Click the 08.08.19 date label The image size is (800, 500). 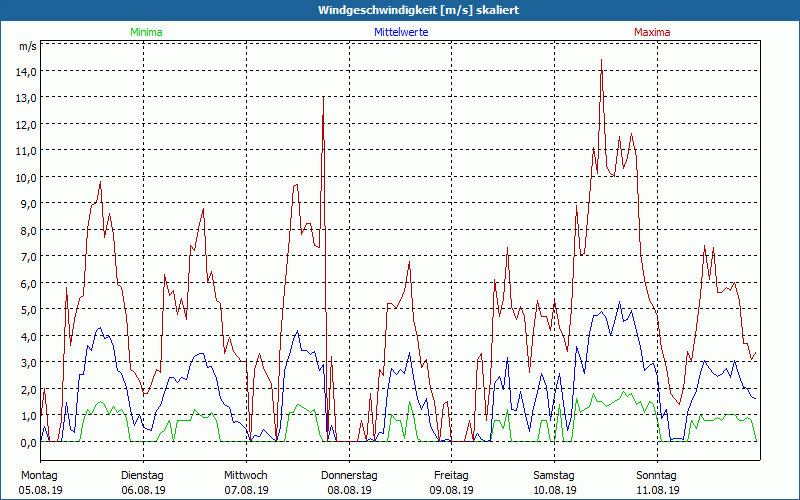[349, 490]
